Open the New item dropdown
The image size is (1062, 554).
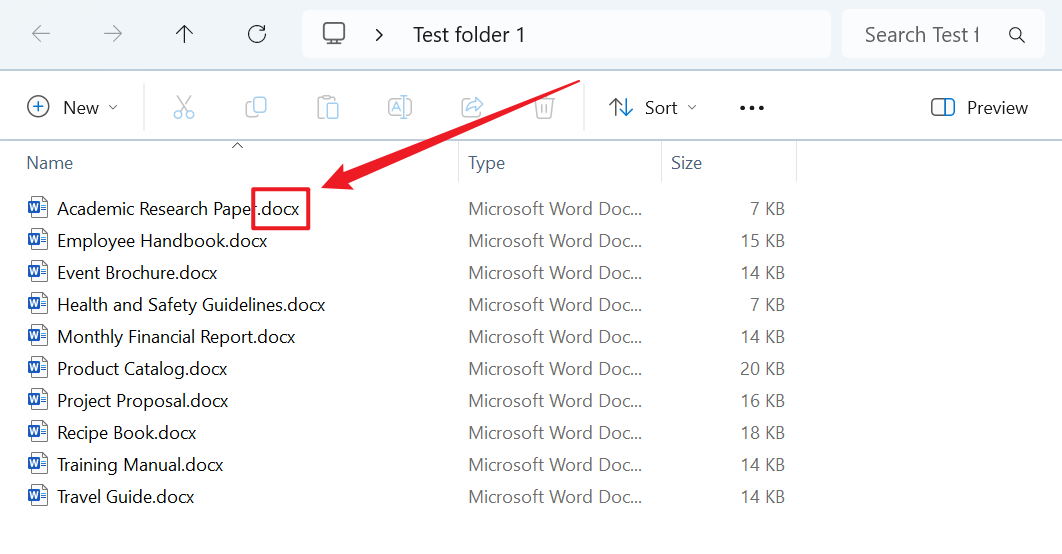click(x=72, y=108)
